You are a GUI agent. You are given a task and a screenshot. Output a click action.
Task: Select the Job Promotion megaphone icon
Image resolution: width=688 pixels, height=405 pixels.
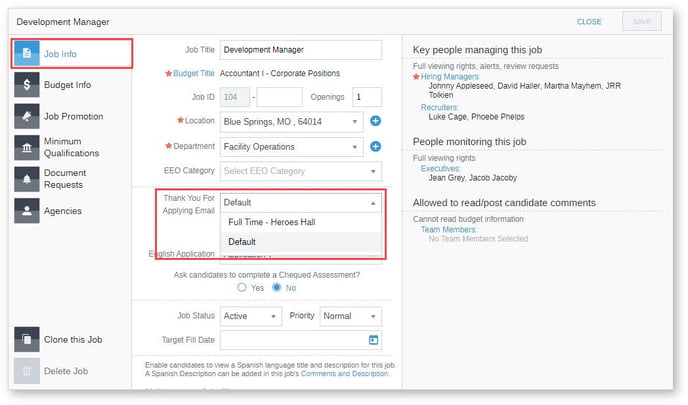pyautogui.click(x=27, y=116)
